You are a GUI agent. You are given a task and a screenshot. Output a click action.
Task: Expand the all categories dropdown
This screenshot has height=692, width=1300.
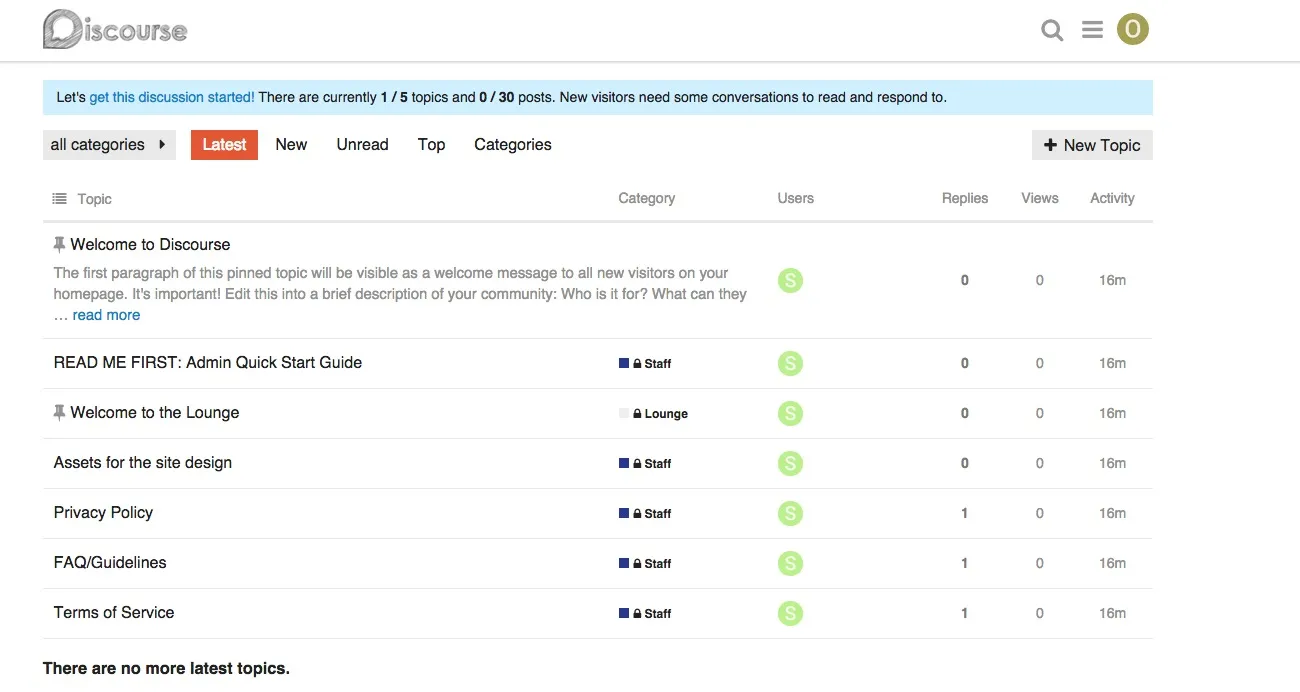pos(109,145)
